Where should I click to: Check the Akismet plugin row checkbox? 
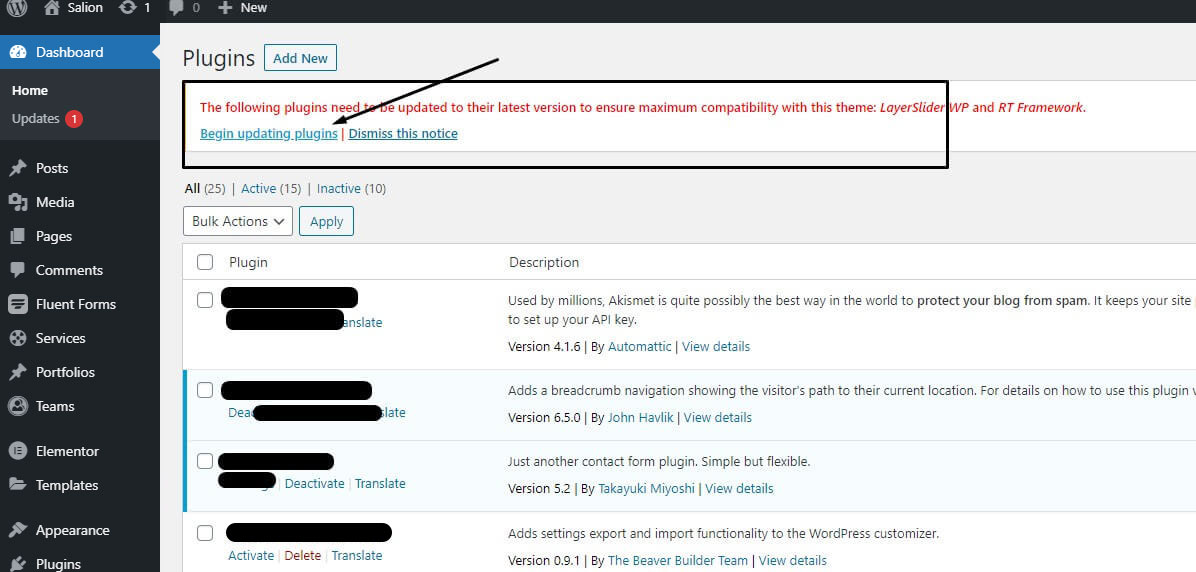(204, 300)
